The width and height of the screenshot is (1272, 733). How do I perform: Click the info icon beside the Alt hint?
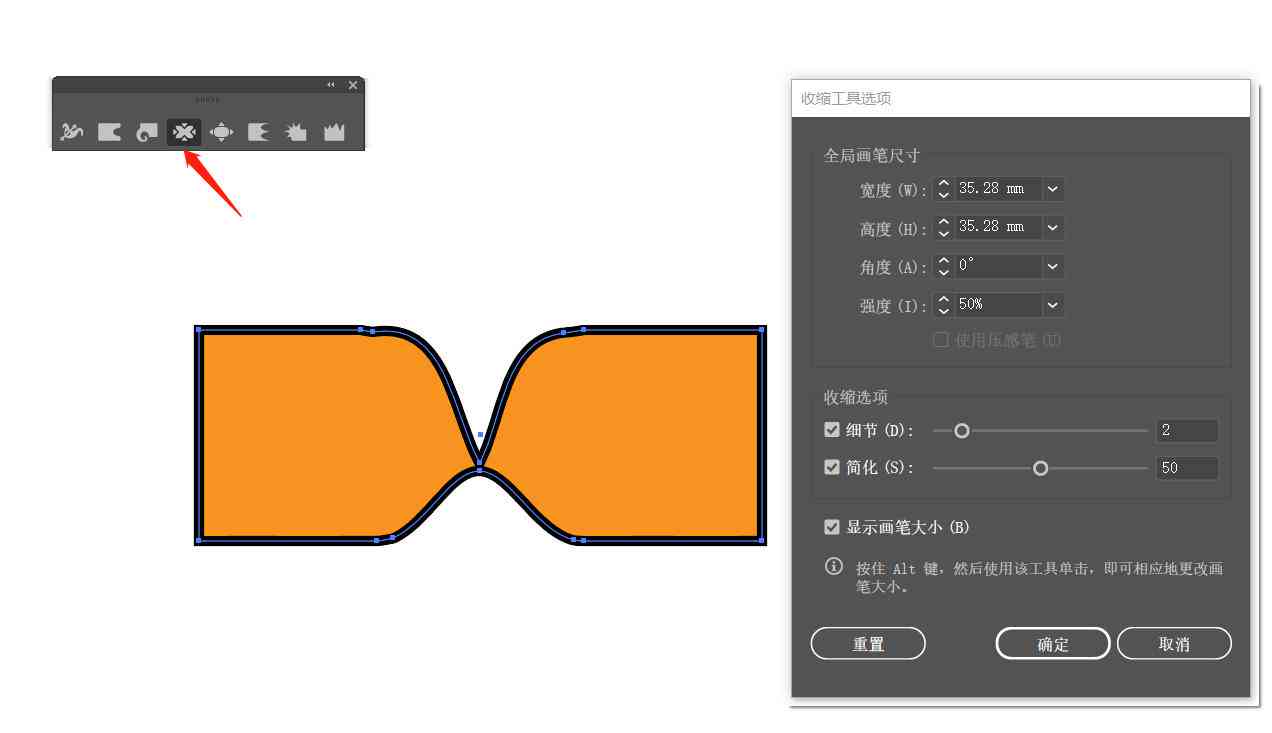[833, 567]
